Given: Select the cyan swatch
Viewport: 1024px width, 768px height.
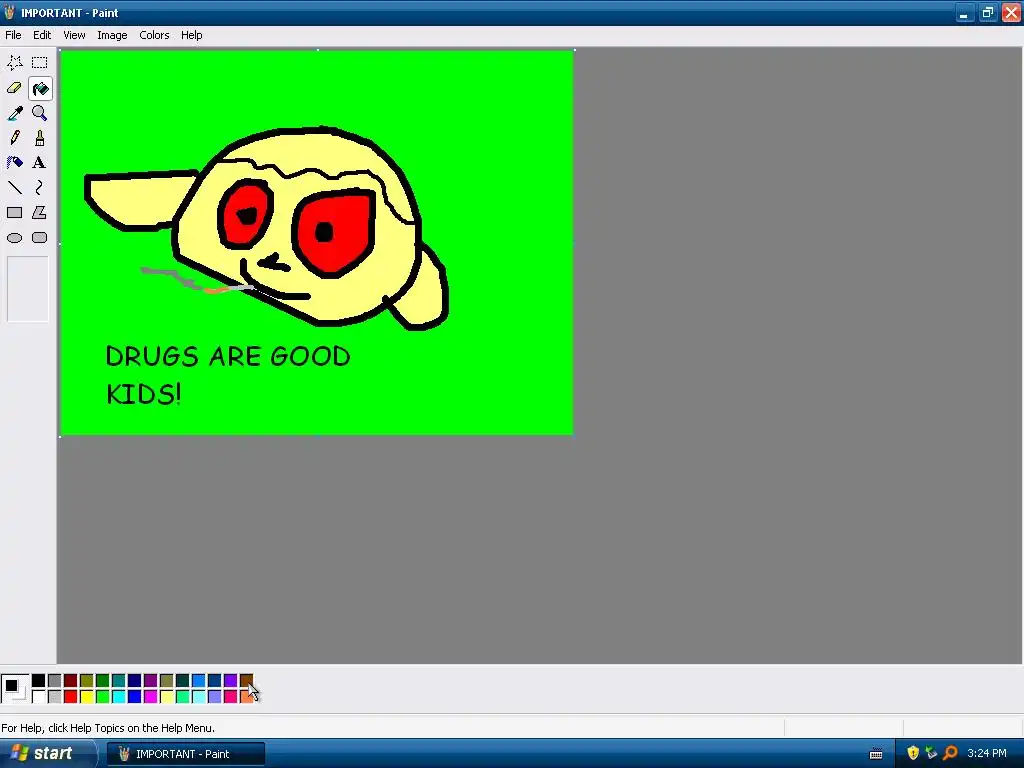Looking at the screenshot, I should click(x=119, y=697).
